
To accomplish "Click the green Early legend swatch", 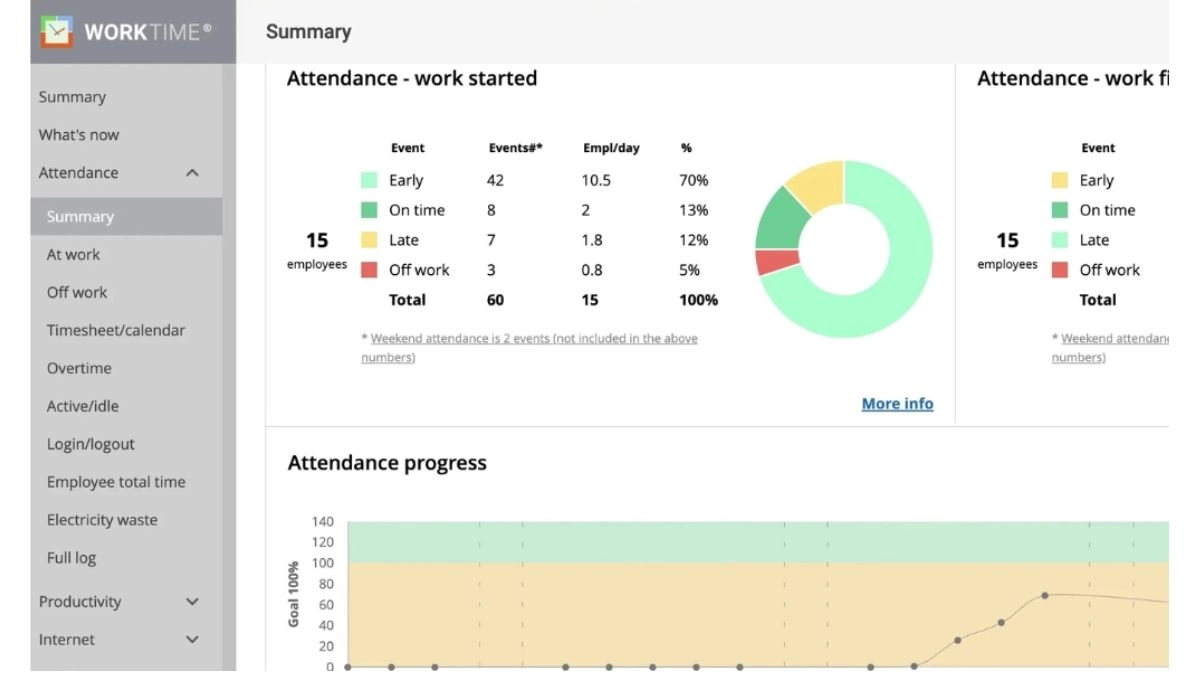I will click(x=370, y=181).
